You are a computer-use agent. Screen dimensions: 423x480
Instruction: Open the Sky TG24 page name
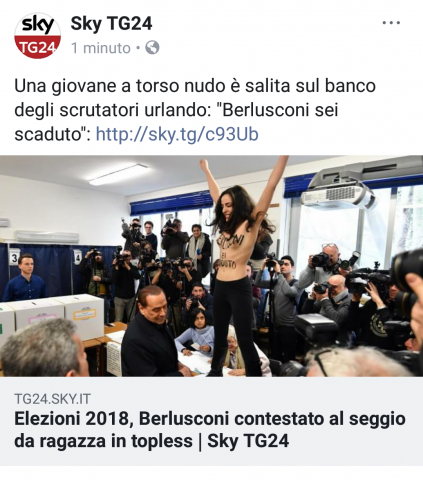(x=111, y=24)
